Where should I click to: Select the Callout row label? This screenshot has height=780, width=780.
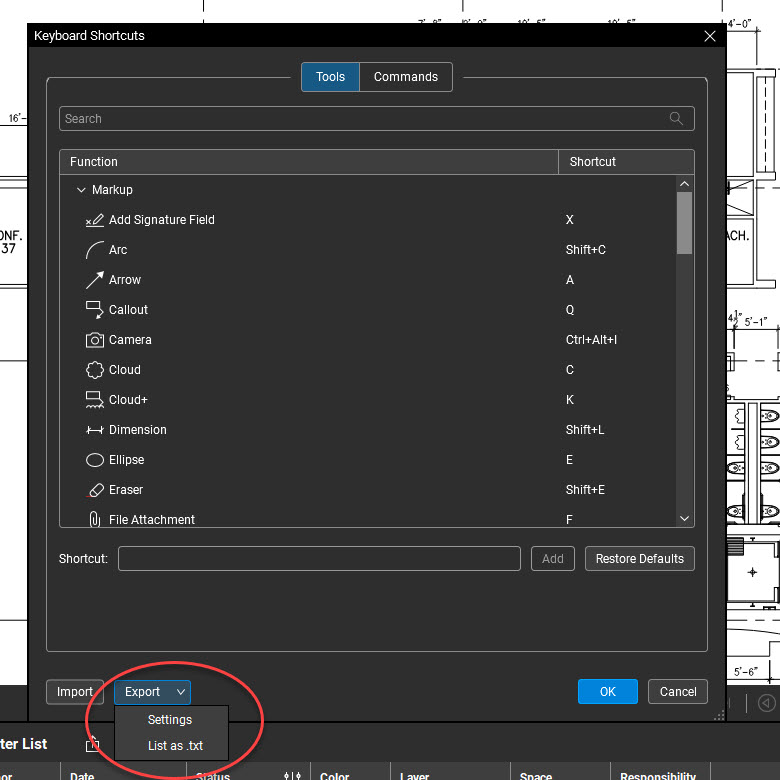[128, 309]
